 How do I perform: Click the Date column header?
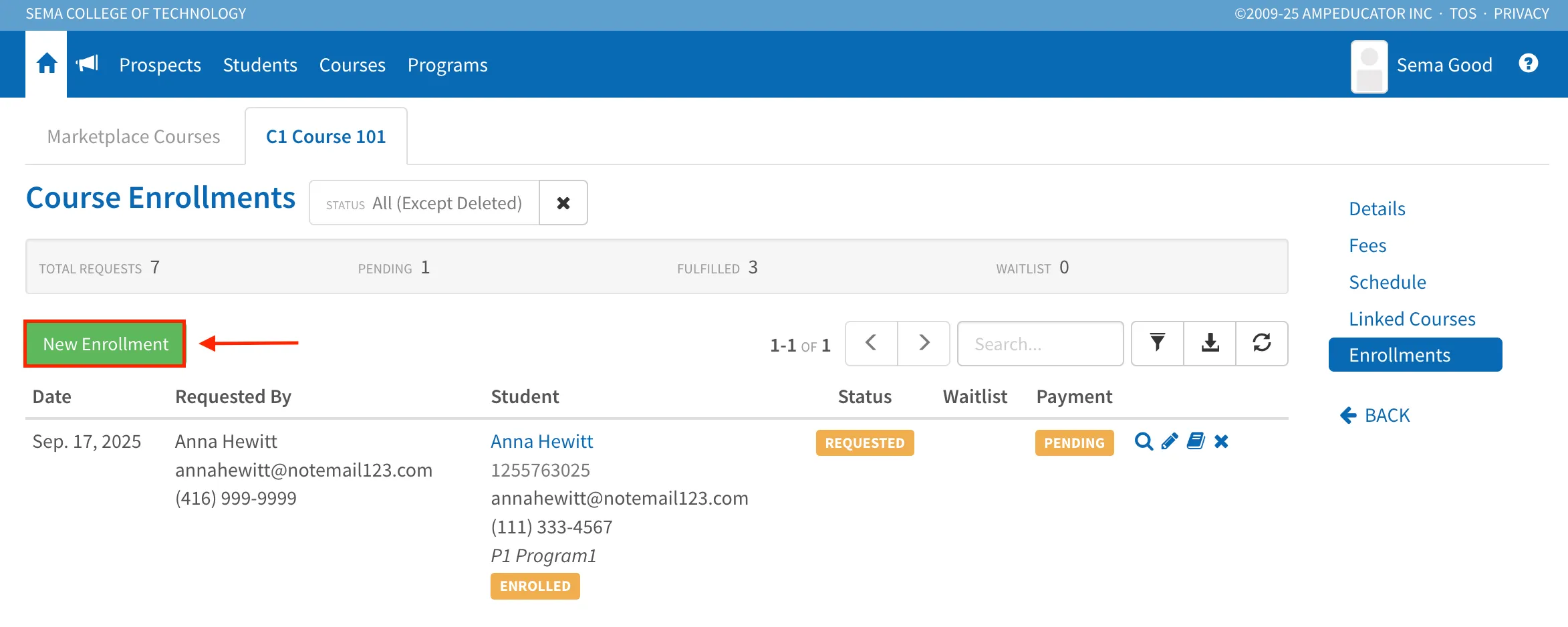pyautogui.click(x=52, y=396)
